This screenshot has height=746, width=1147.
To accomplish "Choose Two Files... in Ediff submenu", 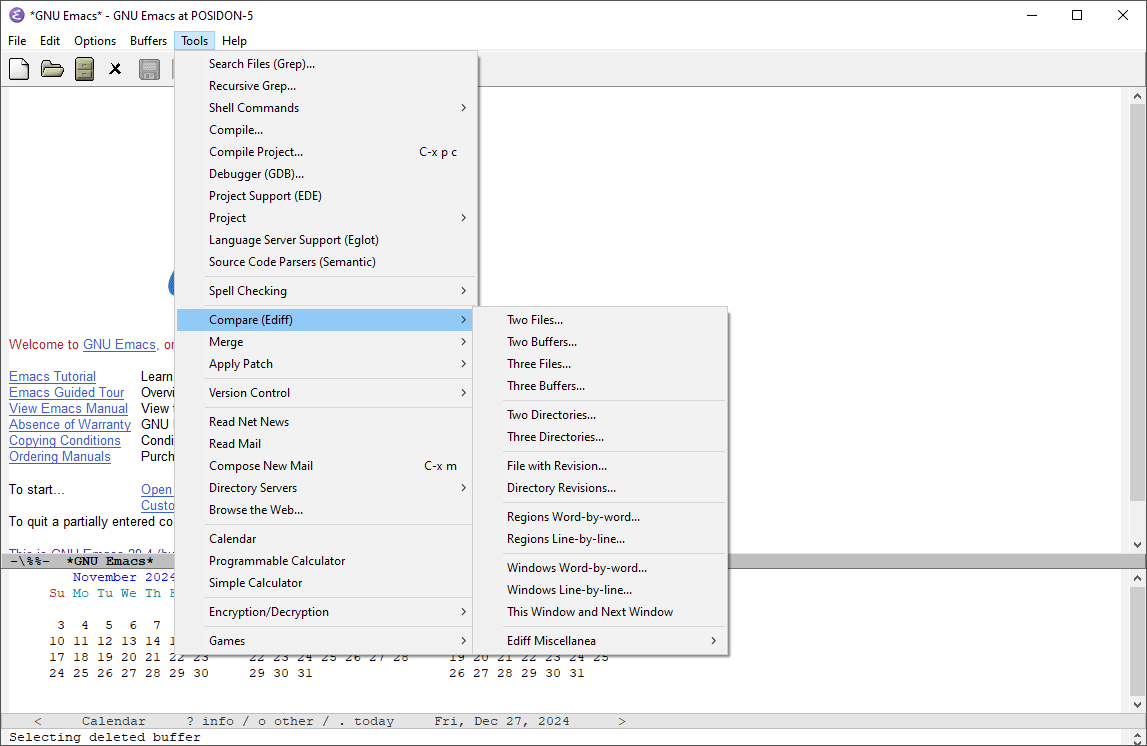I will pos(601,320).
